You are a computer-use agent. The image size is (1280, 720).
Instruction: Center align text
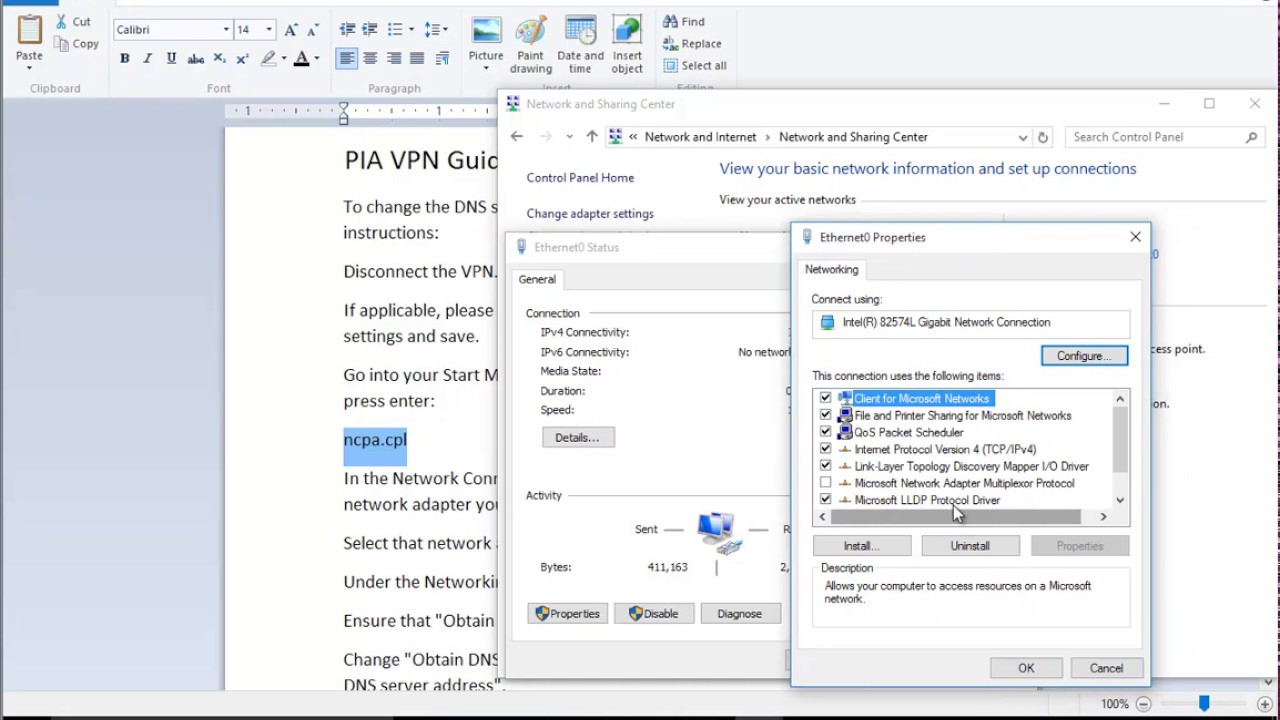(x=370, y=59)
